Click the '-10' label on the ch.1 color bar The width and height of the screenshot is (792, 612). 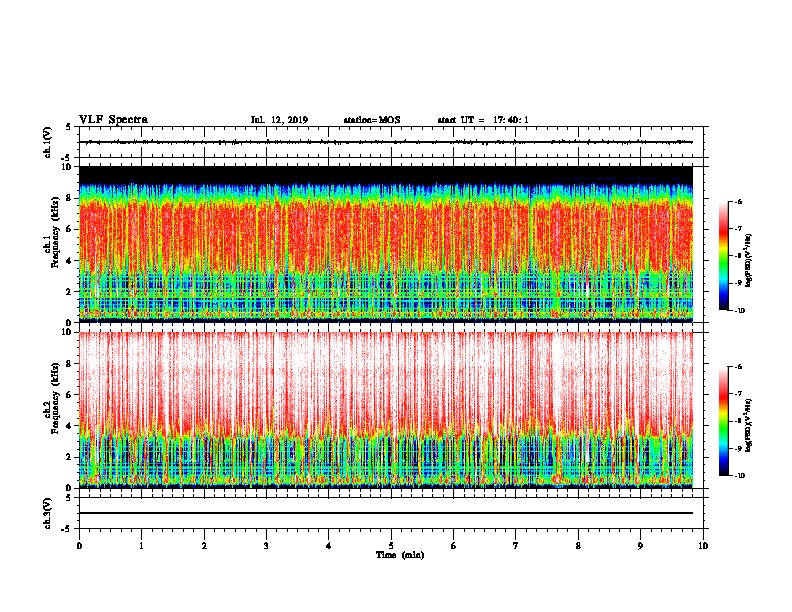coord(739,311)
